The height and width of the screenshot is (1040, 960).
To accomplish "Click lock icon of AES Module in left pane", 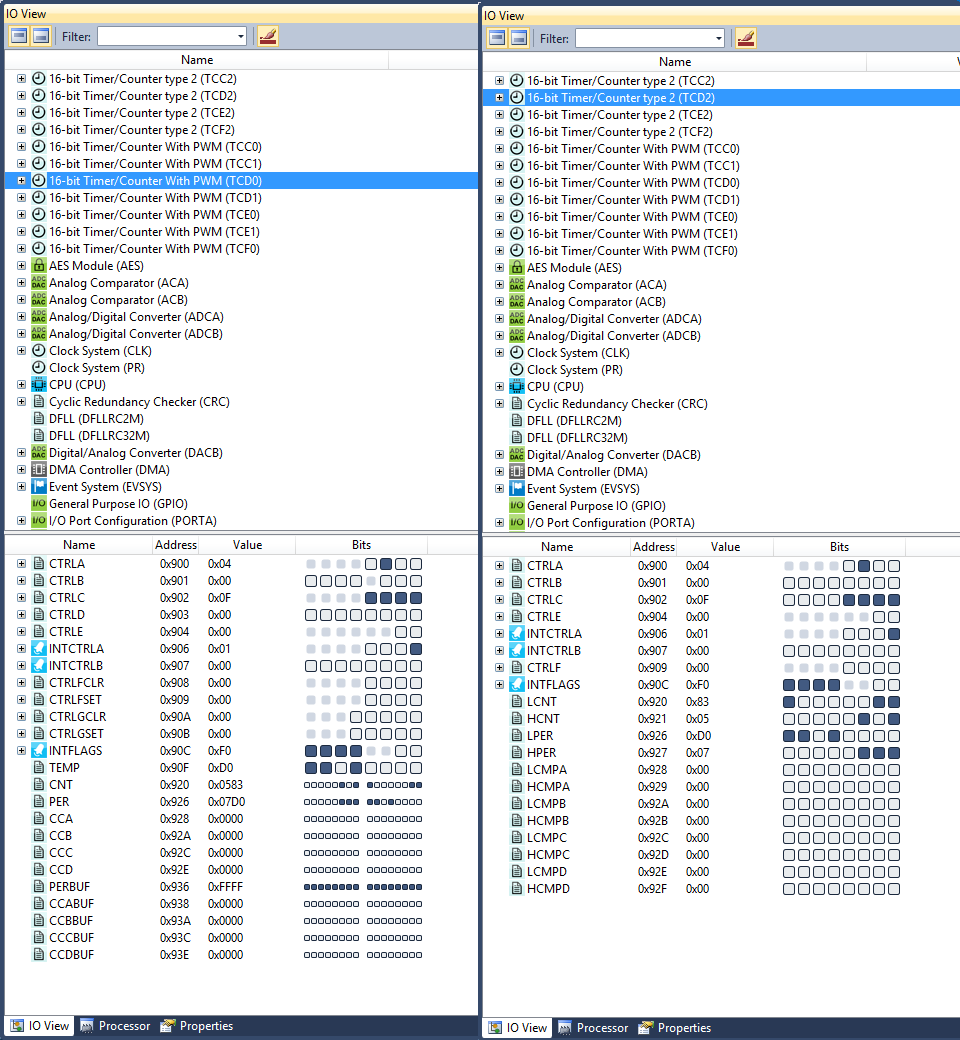I will (x=39, y=265).
